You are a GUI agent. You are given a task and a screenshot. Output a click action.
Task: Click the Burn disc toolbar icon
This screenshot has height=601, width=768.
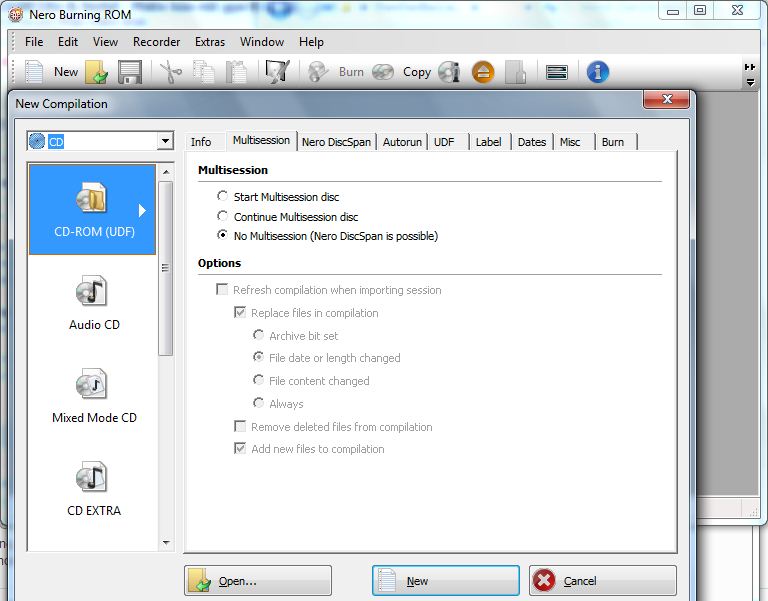pos(317,72)
